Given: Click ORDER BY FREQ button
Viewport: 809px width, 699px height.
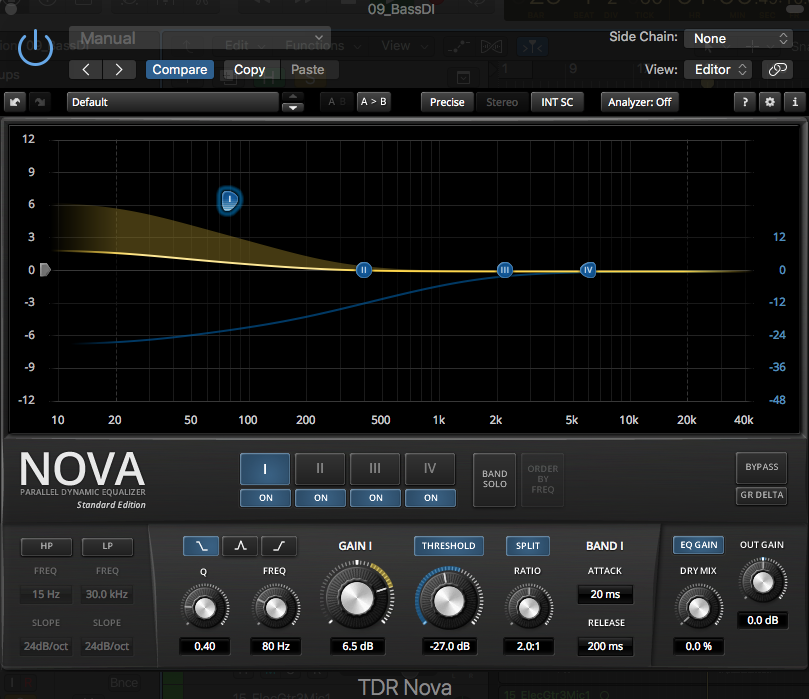Looking at the screenshot, I should click(542, 479).
